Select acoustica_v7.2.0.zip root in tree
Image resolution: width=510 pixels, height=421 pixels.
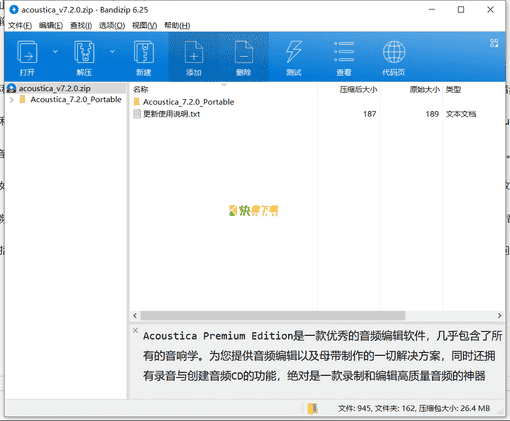click(55, 88)
